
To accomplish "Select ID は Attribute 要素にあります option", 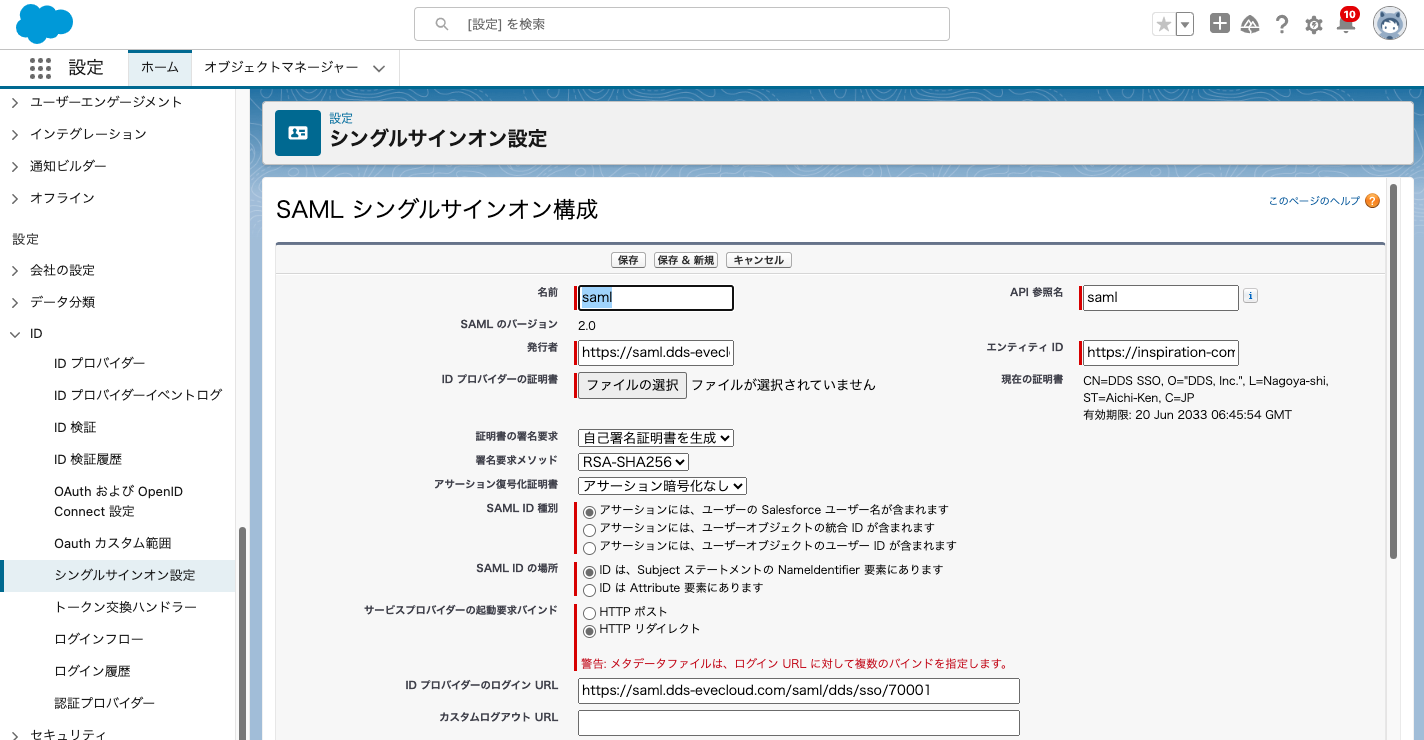I will 590,589.
